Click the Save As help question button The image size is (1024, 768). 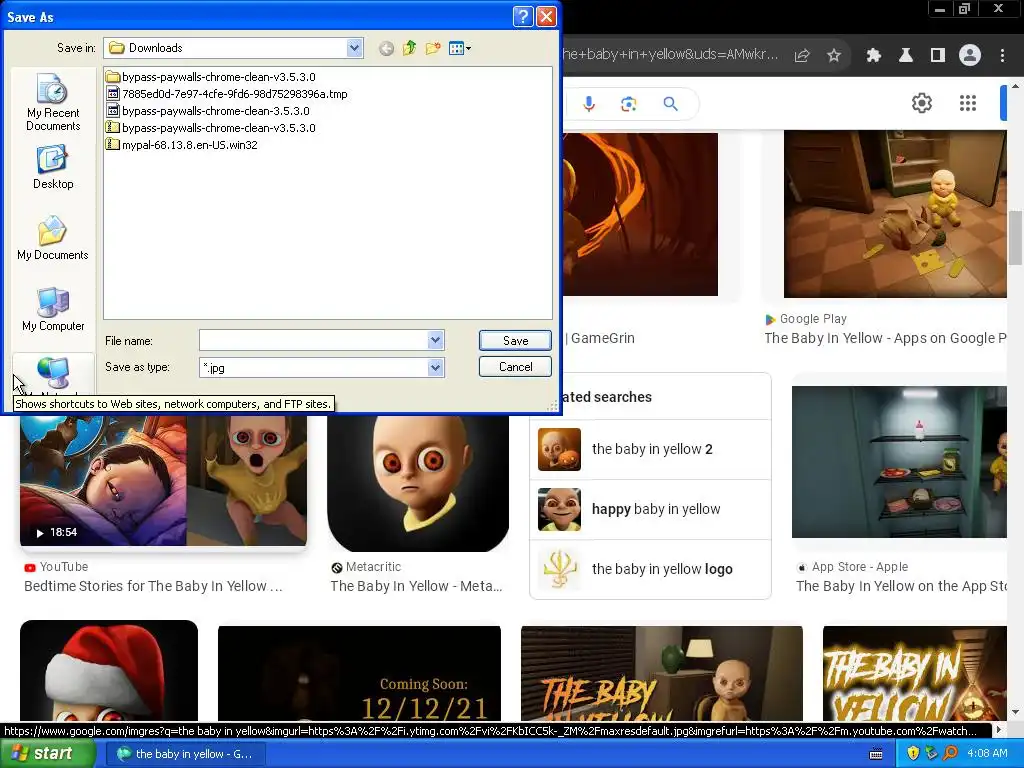click(x=523, y=16)
